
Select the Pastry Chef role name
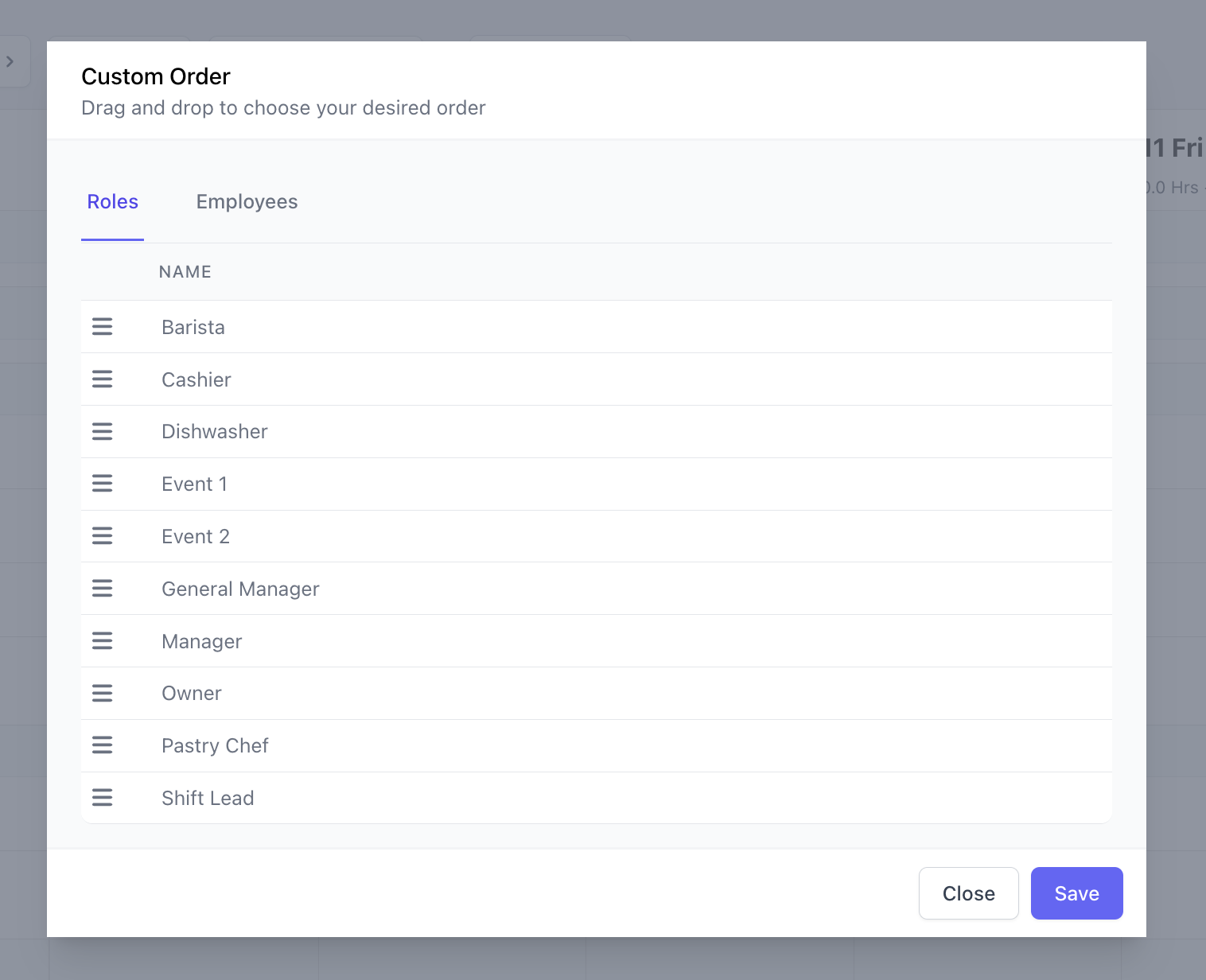(x=215, y=746)
